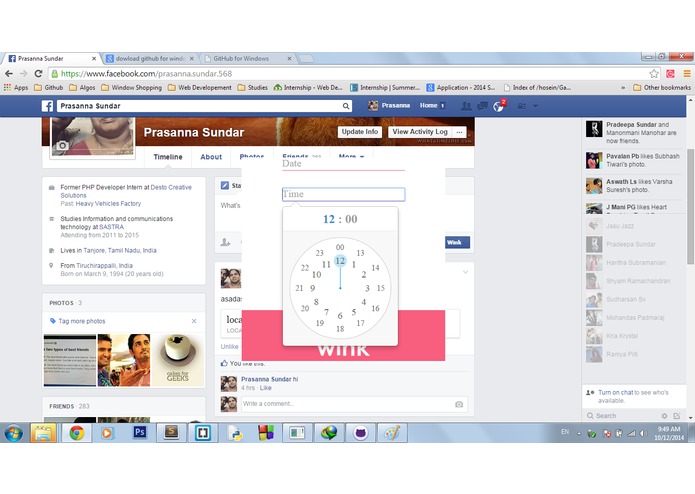Open friend requests icon in Facebook header
695x494 pixels.
click(x=466, y=106)
